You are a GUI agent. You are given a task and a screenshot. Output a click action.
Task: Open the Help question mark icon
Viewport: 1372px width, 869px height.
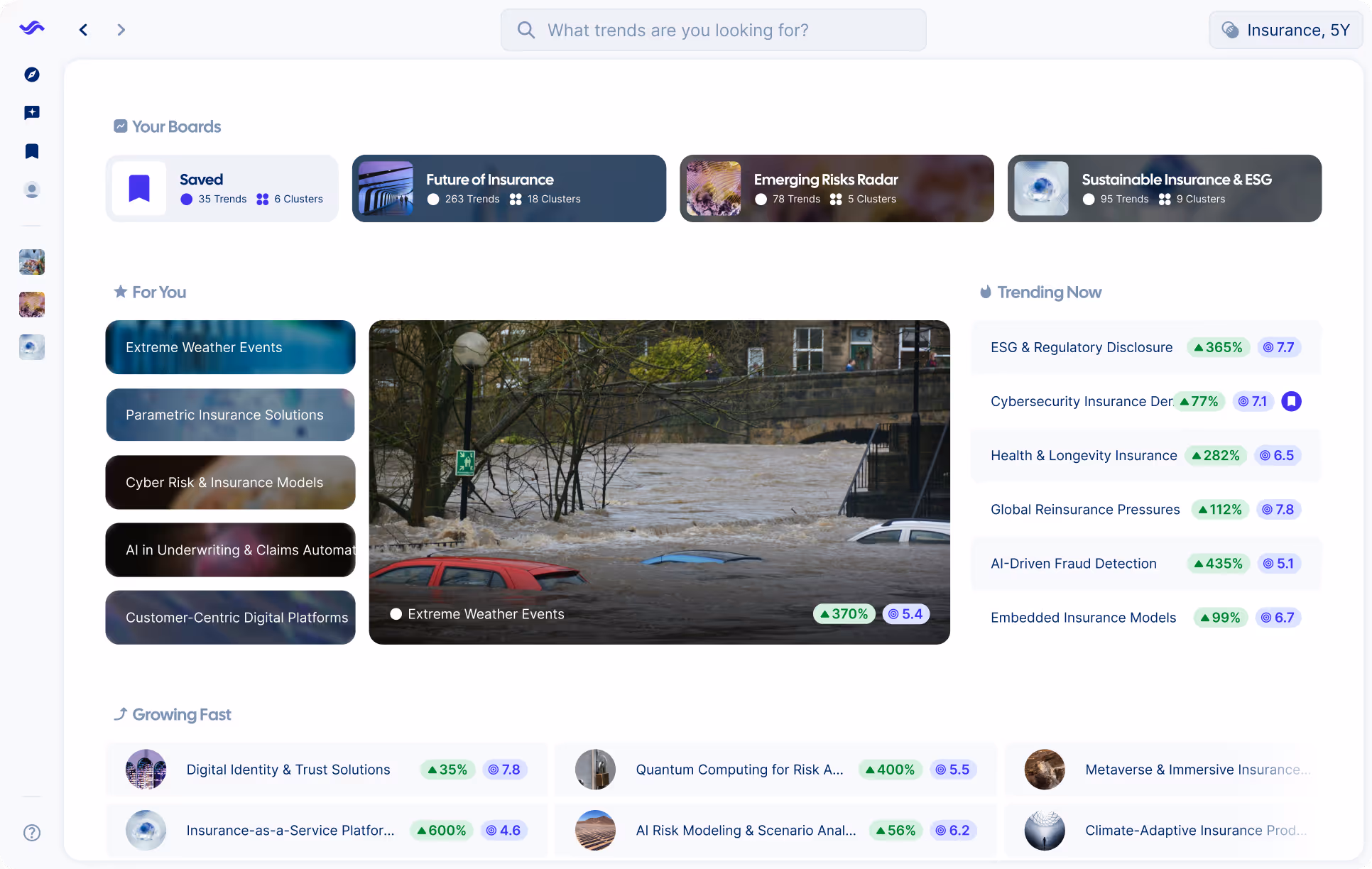coord(32,833)
